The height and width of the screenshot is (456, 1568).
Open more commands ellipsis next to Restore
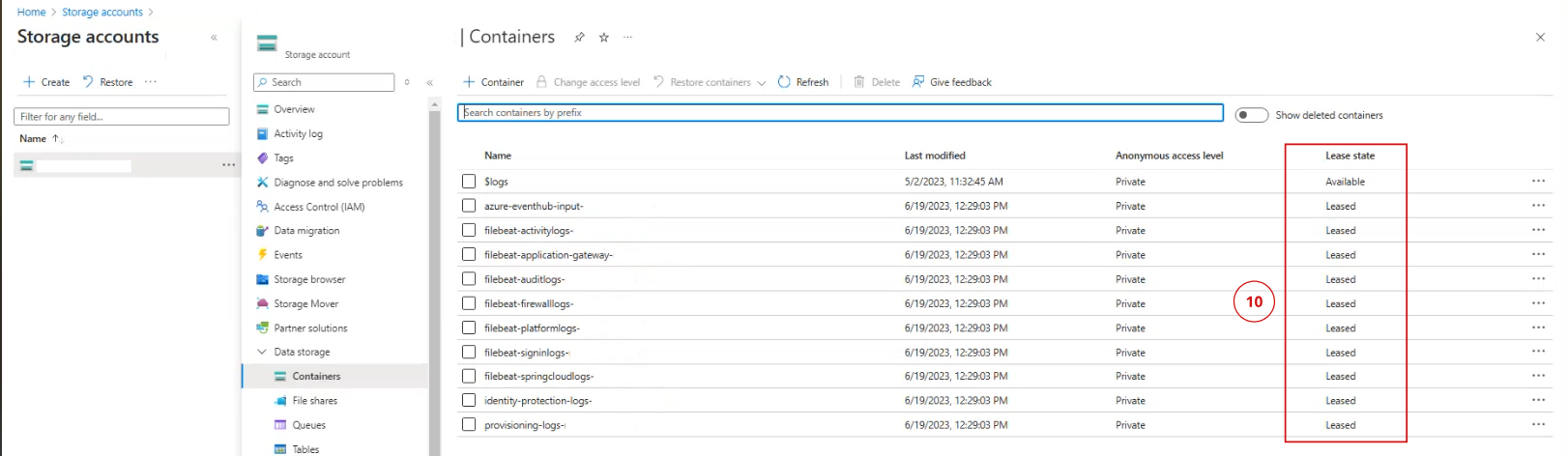(151, 82)
